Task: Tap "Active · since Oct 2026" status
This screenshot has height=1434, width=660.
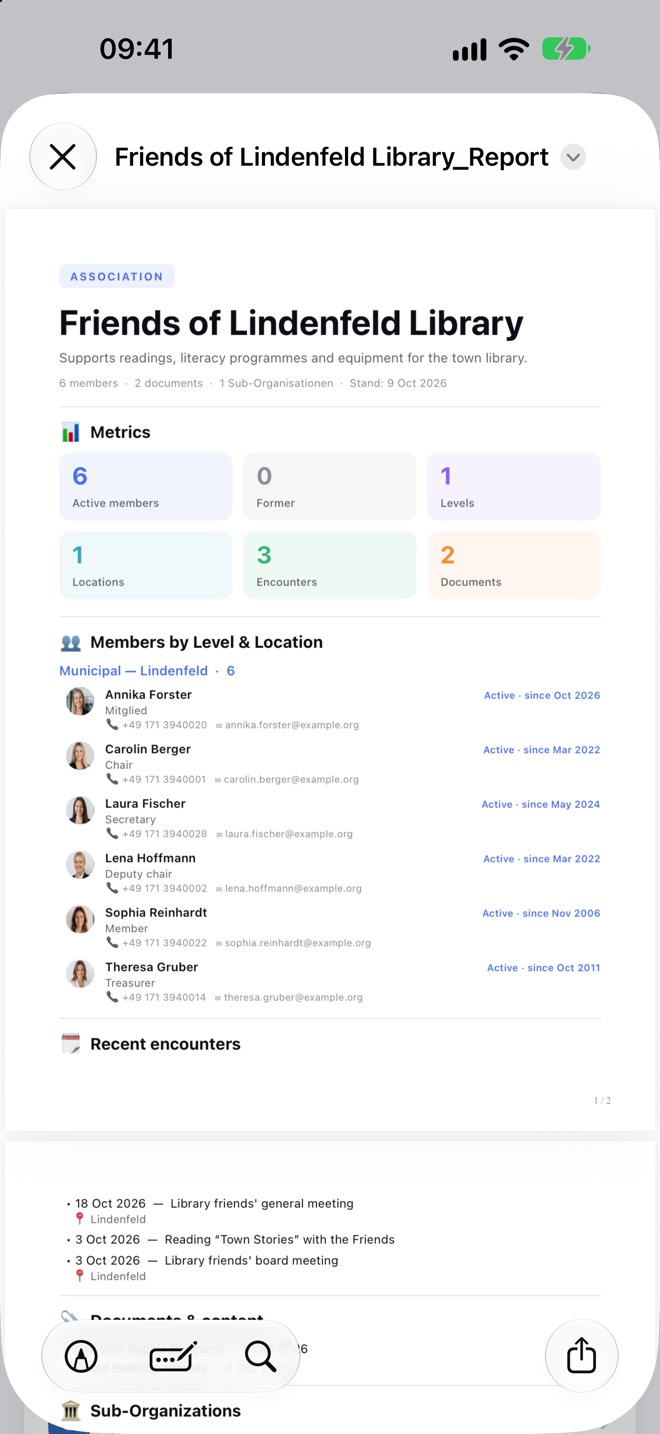Action: (542, 696)
